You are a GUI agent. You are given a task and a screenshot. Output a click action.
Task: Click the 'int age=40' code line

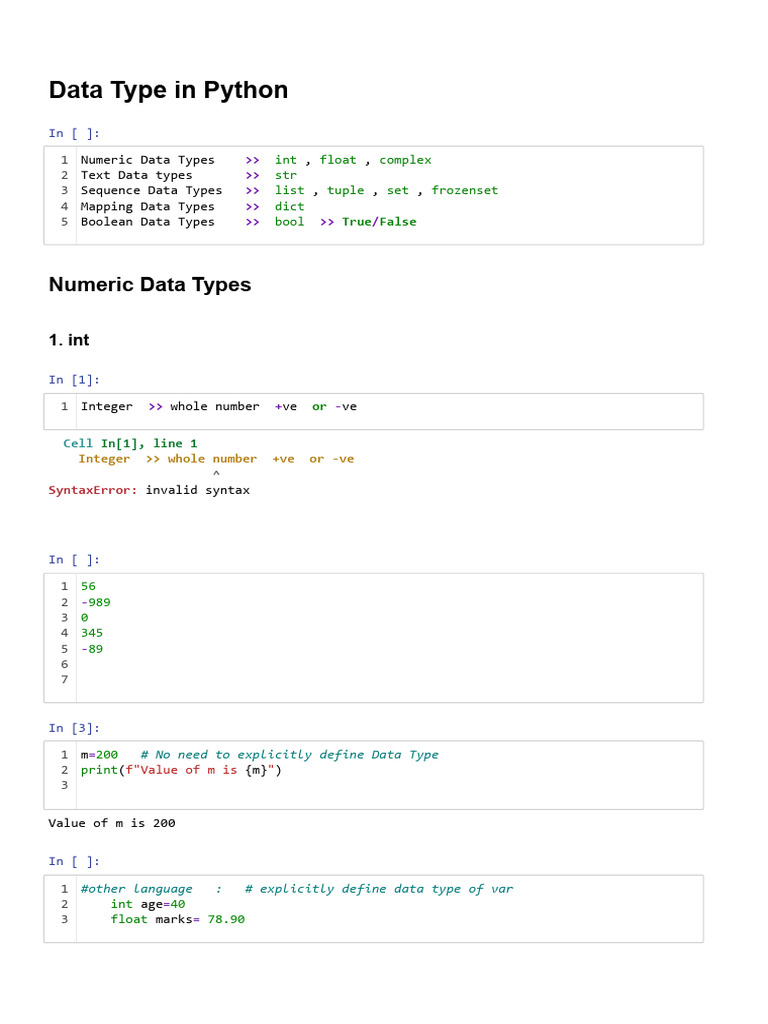(148, 904)
